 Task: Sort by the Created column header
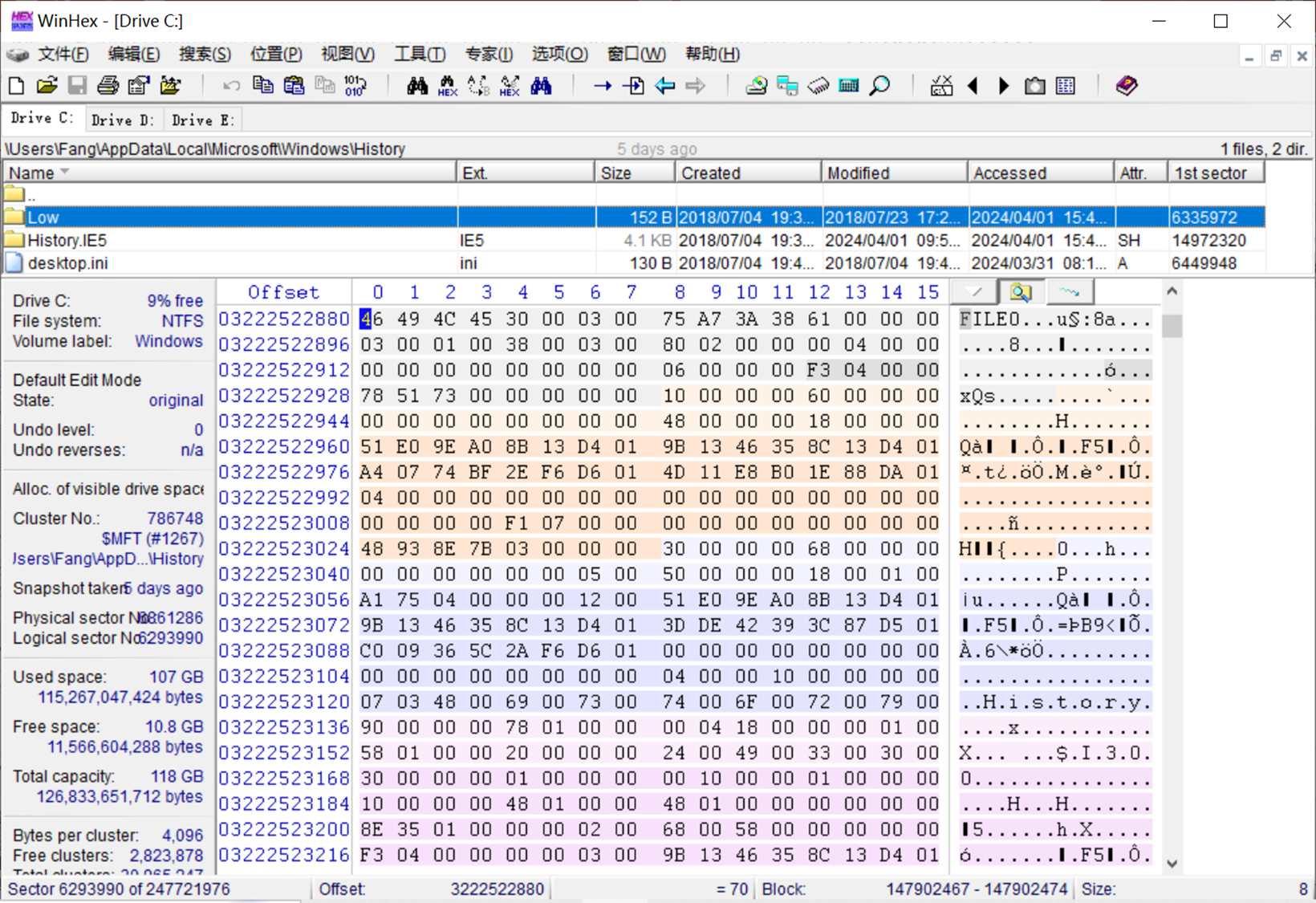pos(748,173)
